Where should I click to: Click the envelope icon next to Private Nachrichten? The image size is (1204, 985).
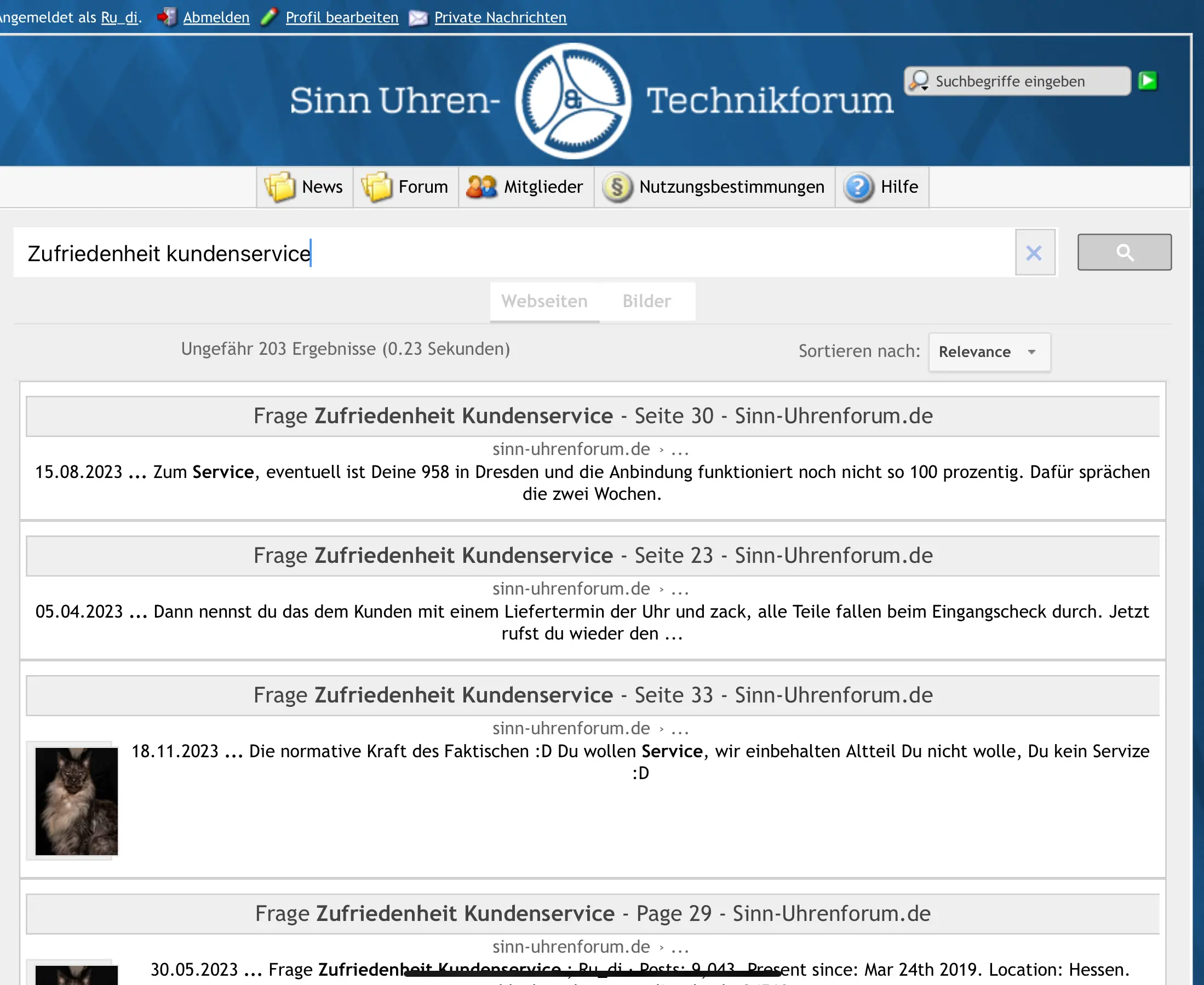[418, 18]
